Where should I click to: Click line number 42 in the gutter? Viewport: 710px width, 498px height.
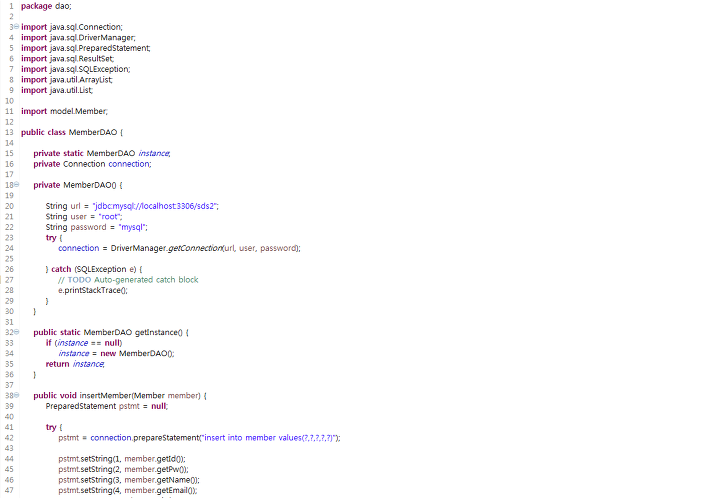[9, 438]
